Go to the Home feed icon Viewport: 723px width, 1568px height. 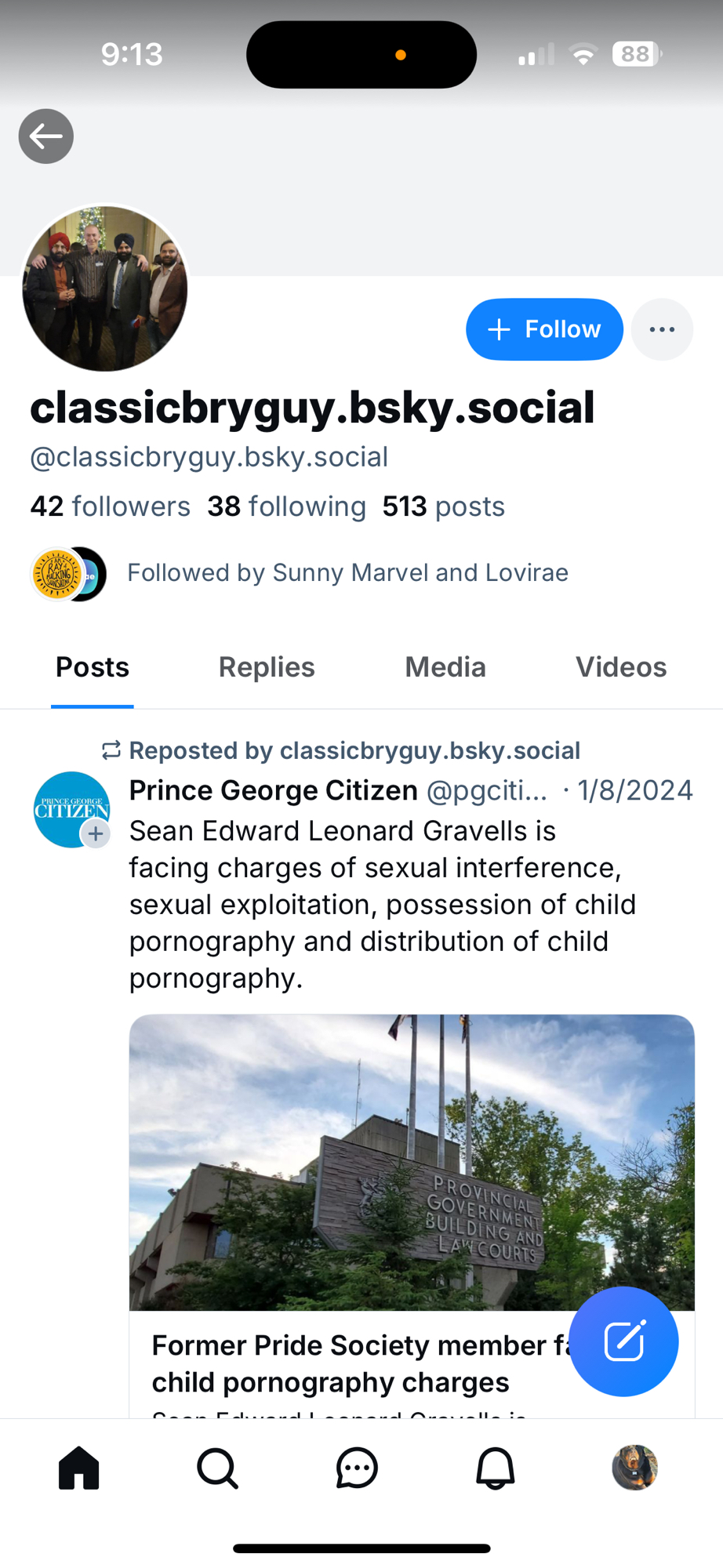[79, 1468]
